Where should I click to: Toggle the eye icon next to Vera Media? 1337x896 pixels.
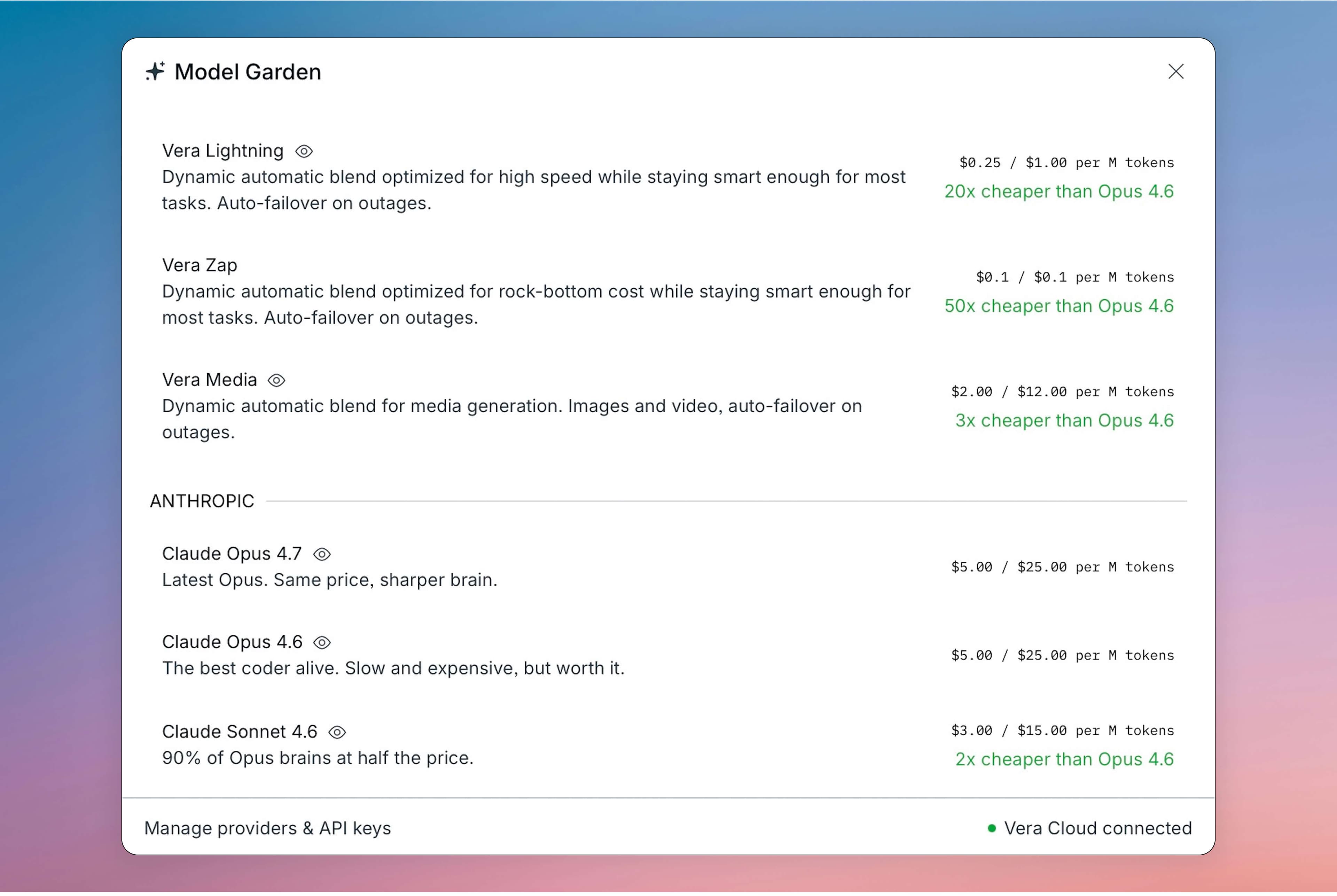click(x=276, y=381)
